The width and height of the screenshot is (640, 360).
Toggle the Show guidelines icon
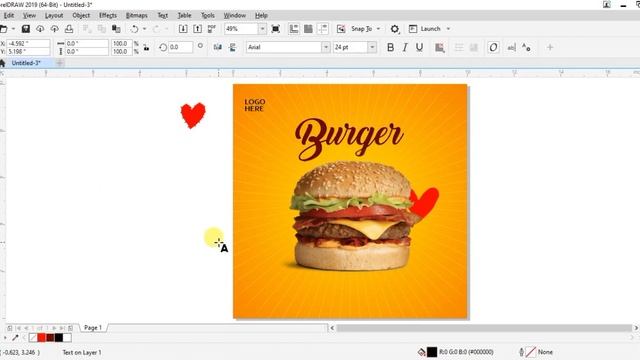pos(323,29)
